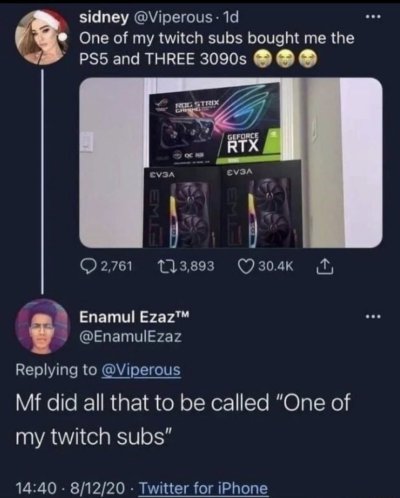
Task: Open the share icon under sidney's tweet
Action: click(x=325, y=266)
